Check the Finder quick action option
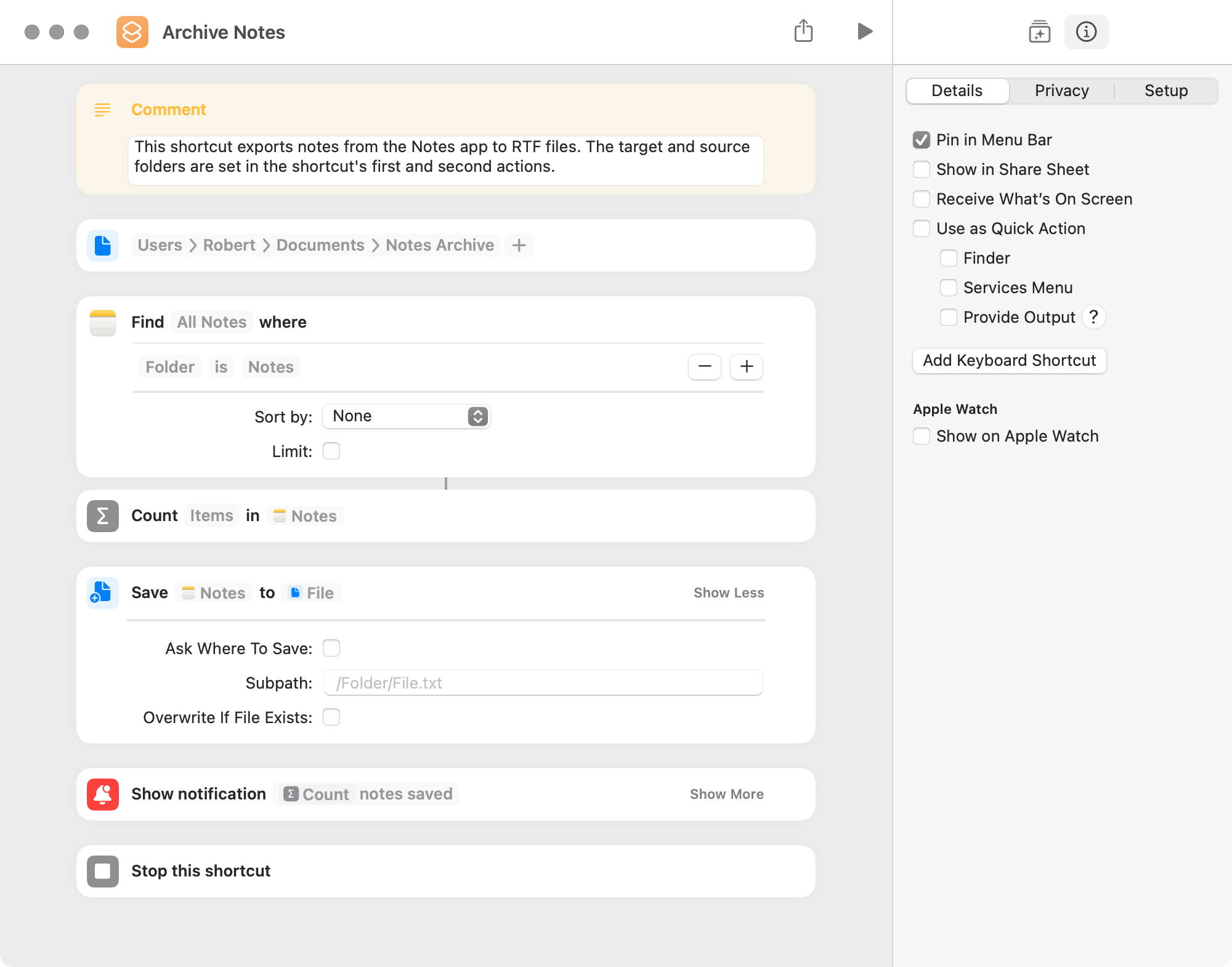The height and width of the screenshot is (967, 1232). click(949, 258)
